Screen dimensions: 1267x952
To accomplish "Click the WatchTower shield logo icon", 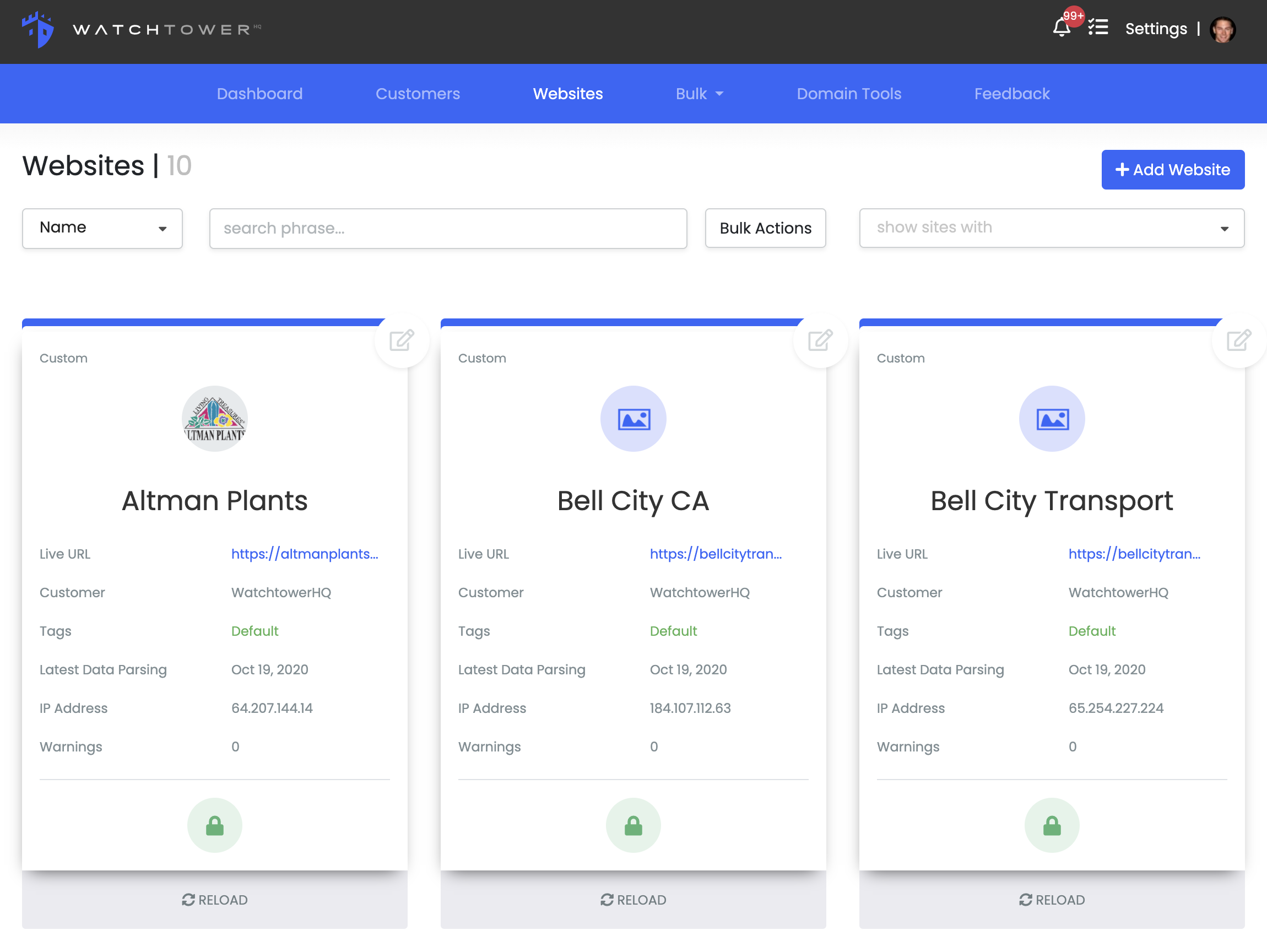I will (38, 30).
